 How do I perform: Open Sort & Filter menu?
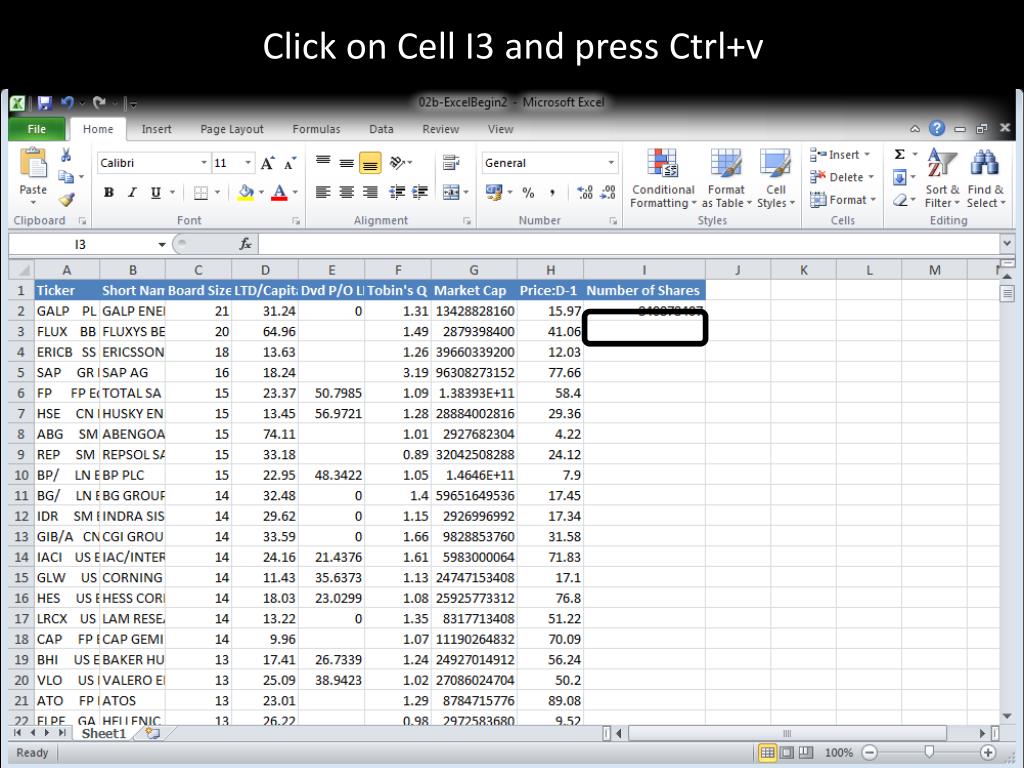(x=942, y=178)
